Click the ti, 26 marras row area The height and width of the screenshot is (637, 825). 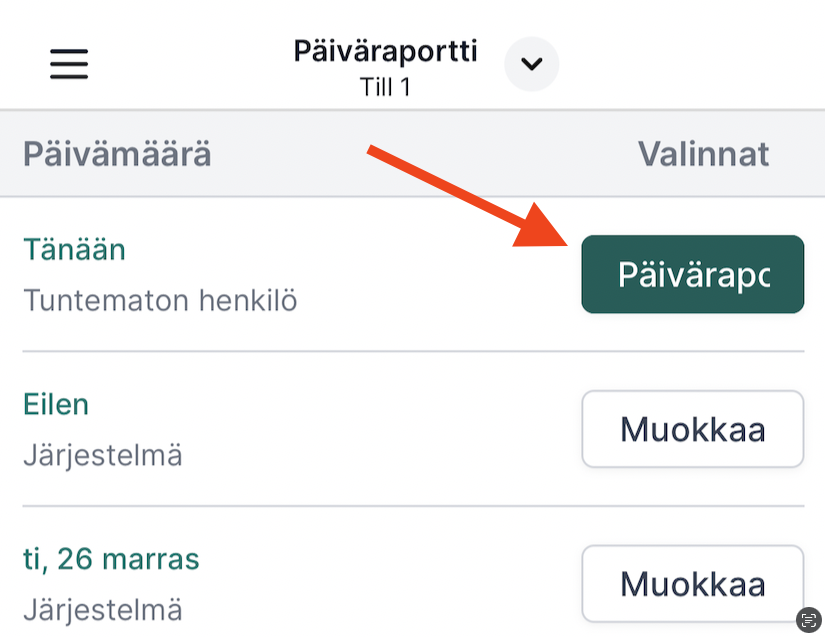coord(413,572)
